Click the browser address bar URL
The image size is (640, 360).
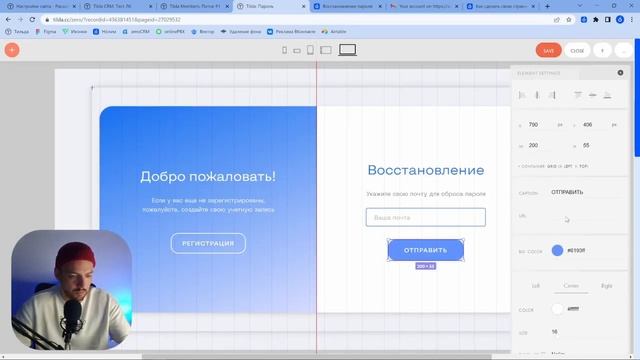click(x=117, y=20)
